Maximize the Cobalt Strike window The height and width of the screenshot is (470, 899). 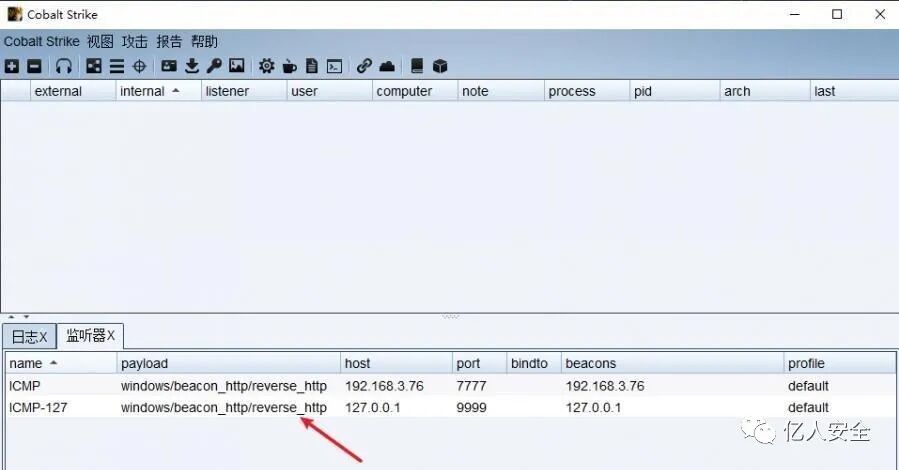[x=837, y=14]
